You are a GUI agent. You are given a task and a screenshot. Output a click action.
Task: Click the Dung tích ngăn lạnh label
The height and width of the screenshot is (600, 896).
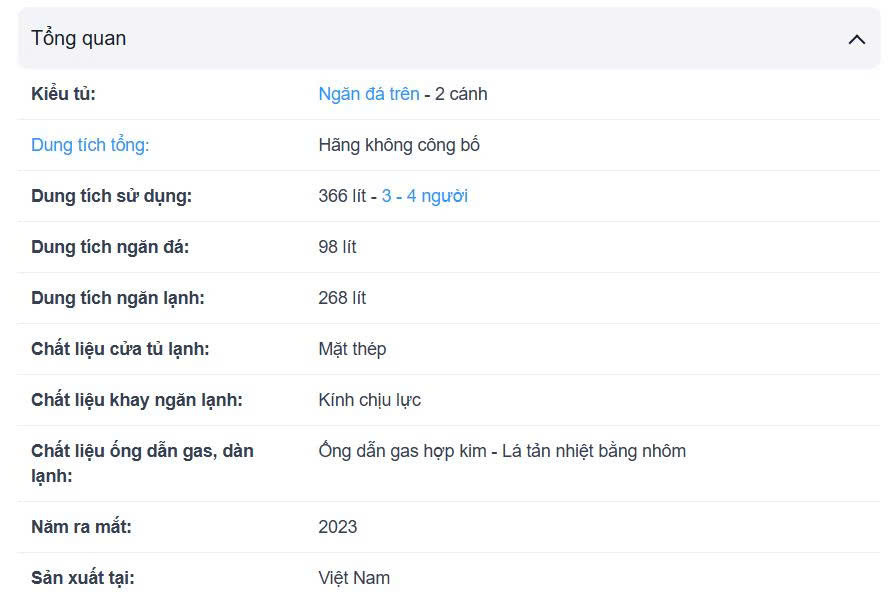click(118, 298)
